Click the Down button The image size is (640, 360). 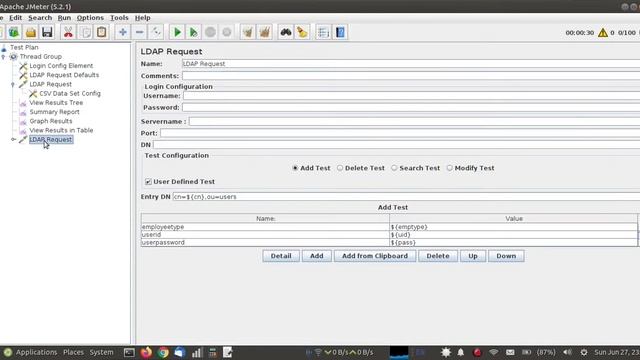point(506,256)
